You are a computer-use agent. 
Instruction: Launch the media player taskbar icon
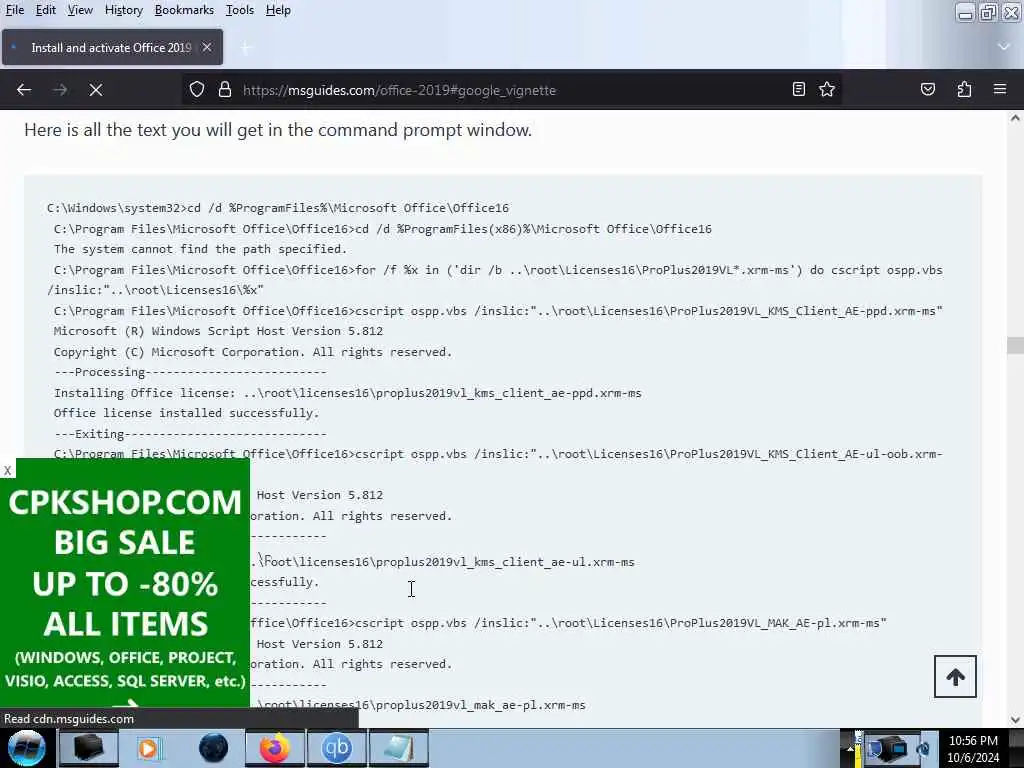tap(149, 748)
